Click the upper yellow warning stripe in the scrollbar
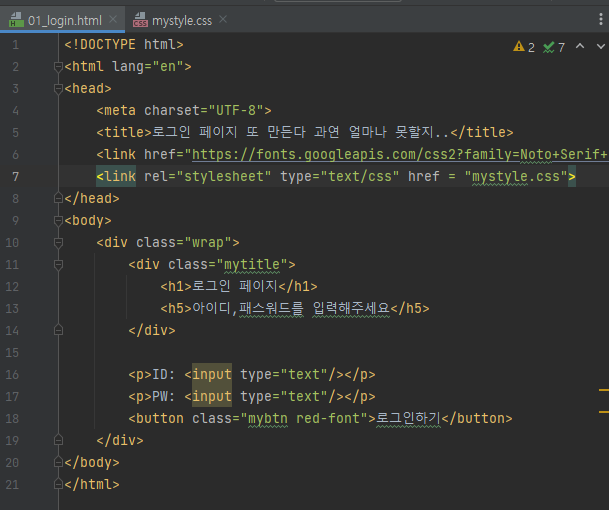Image resolution: width=609 pixels, height=510 pixels. [603, 388]
